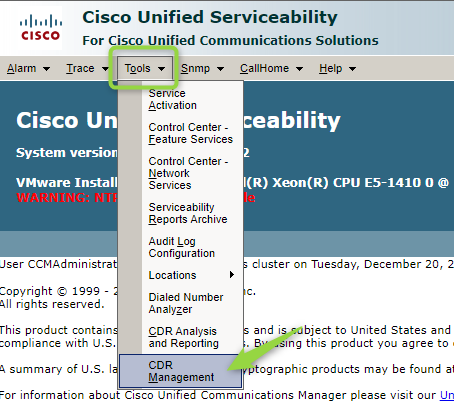This screenshot has height=405, width=454.
Task: Click the Tools menu label
Action: point(138,68)
